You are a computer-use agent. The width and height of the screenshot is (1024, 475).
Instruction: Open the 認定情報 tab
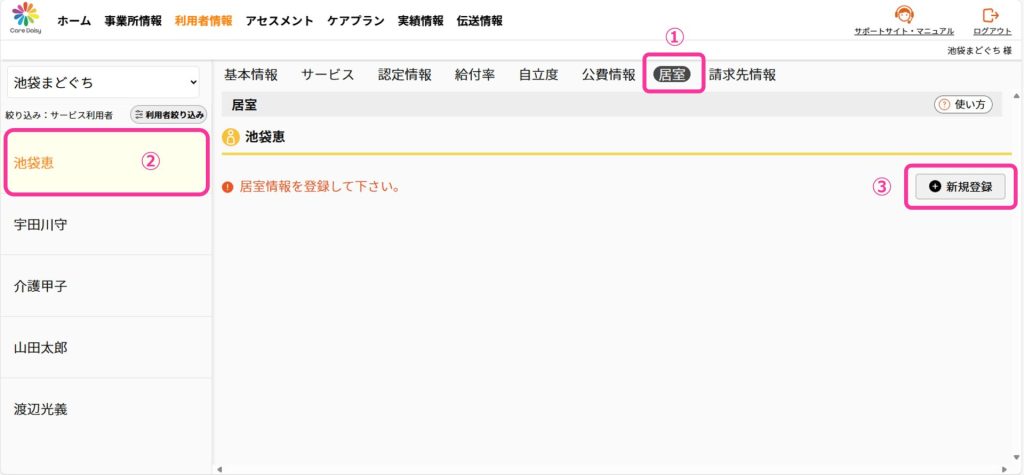tap(405, 75)
